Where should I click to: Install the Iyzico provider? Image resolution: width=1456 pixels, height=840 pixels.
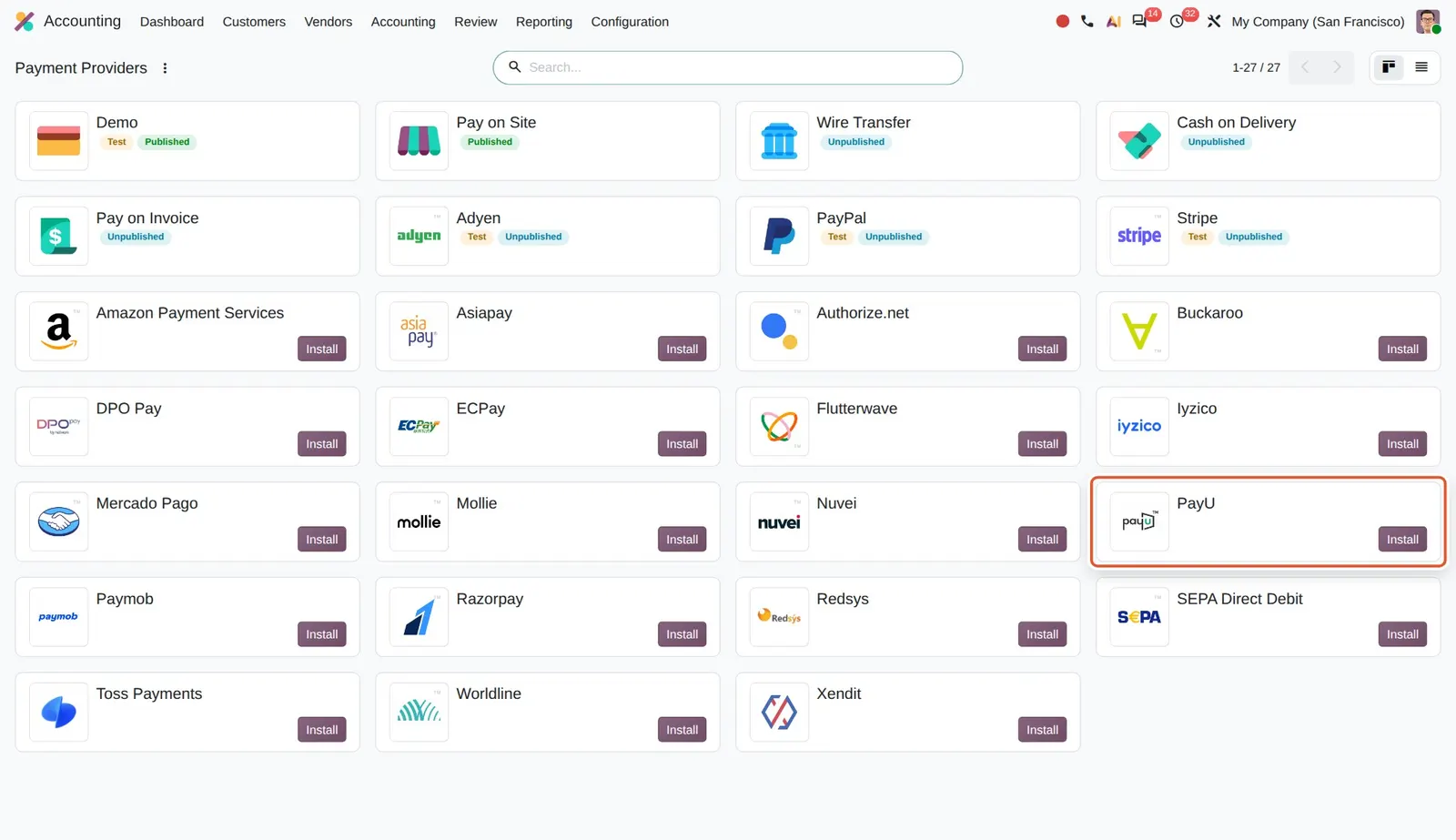click(x=1402, y=444)
